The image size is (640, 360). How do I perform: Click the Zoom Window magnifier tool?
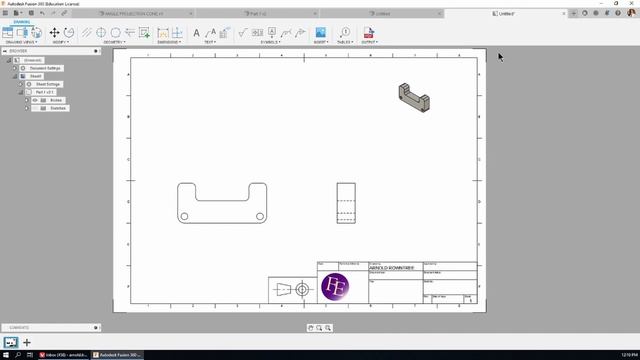click(x=319, y=328)
